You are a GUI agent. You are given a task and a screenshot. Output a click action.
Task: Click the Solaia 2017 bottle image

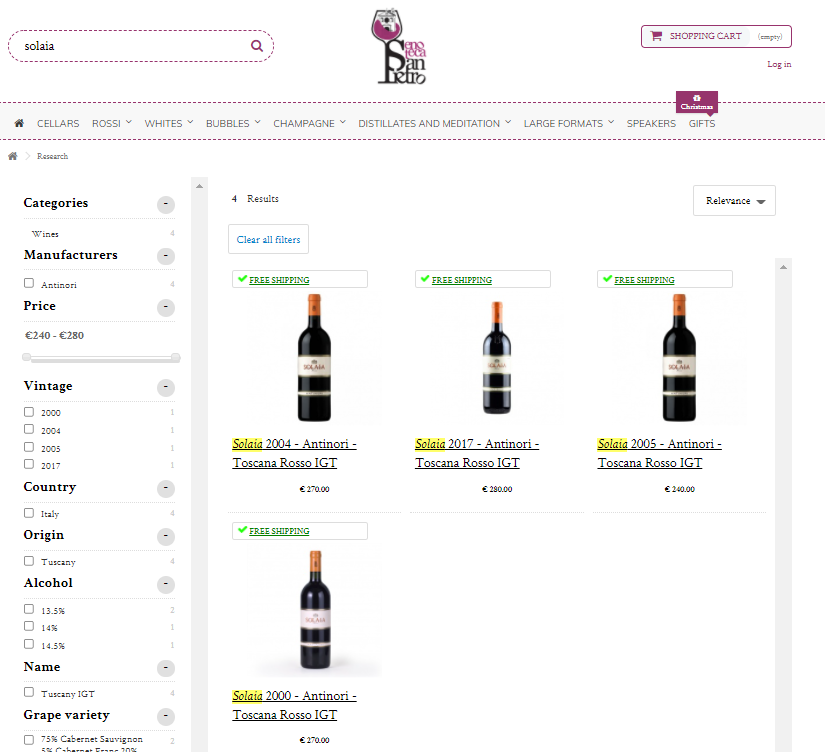tap(497, 358)
